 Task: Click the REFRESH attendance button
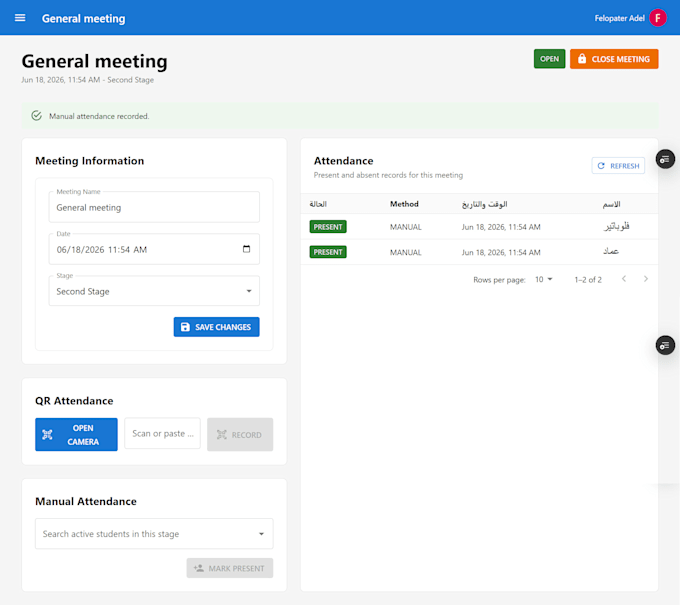(x=618, y=166)
